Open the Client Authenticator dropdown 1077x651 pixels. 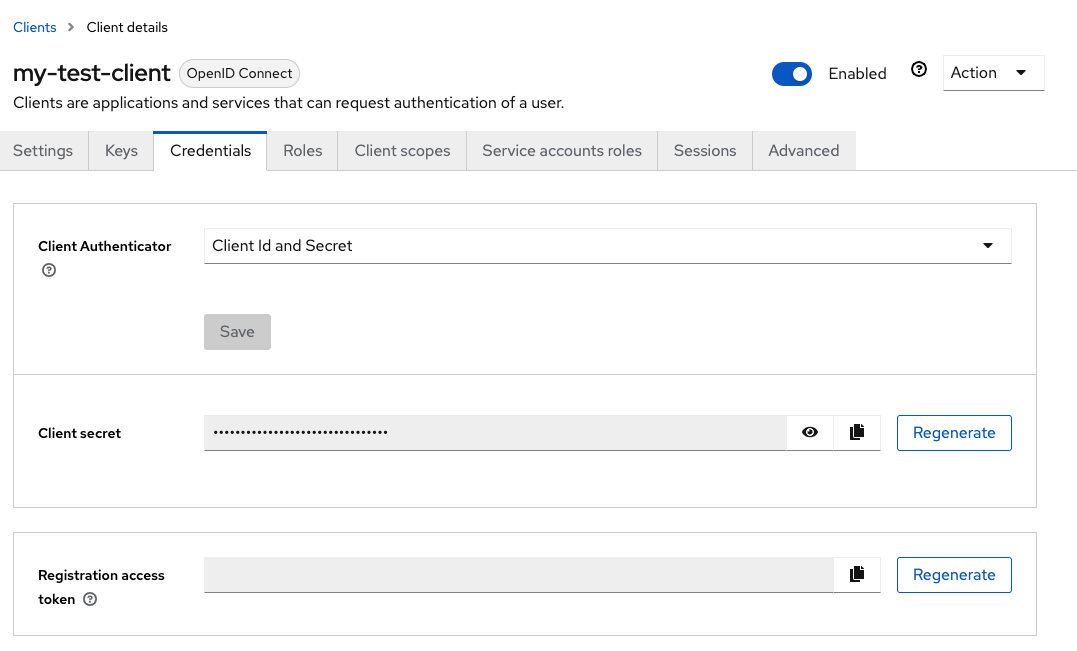(607, 246)
